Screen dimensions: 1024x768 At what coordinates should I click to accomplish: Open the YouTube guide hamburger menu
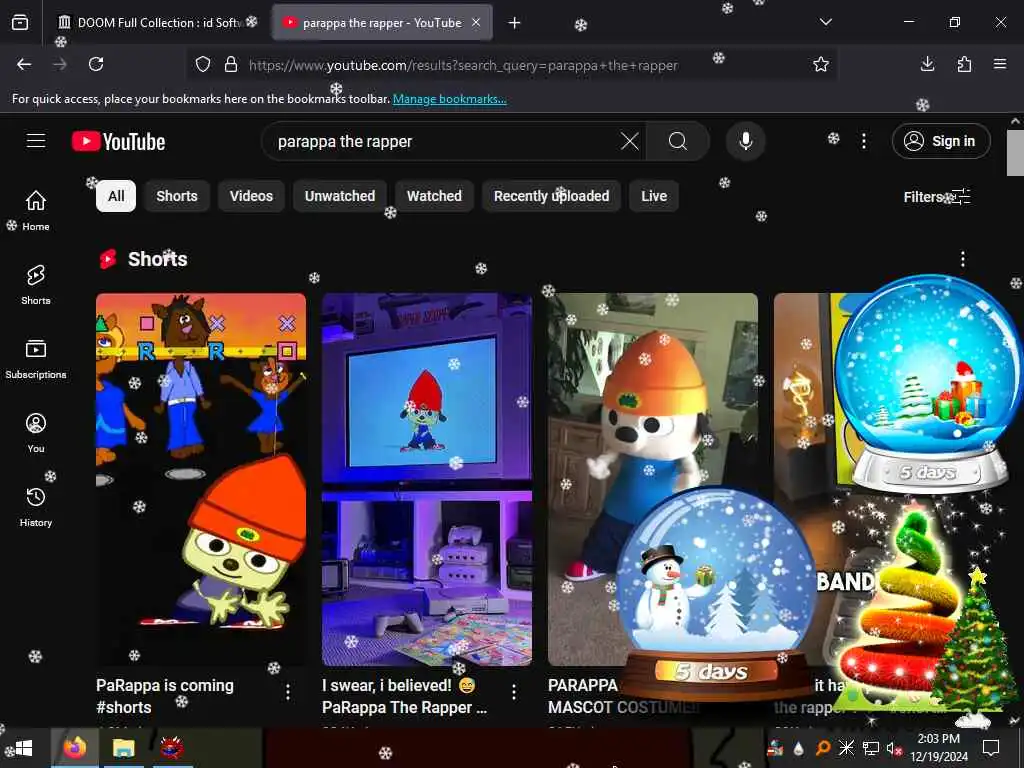[x=36, y=141]
